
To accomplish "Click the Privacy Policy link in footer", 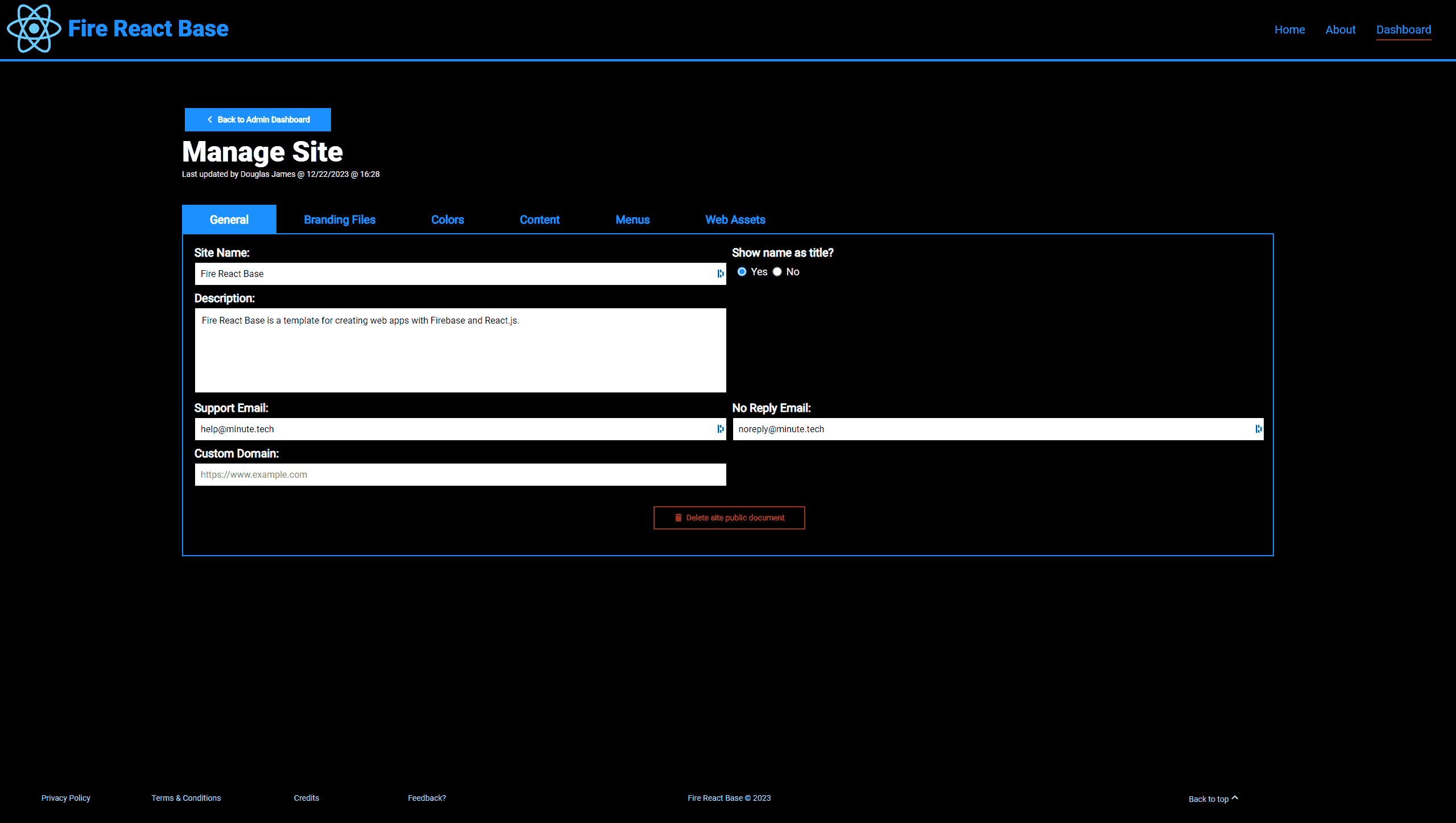I will click(65, 798).
